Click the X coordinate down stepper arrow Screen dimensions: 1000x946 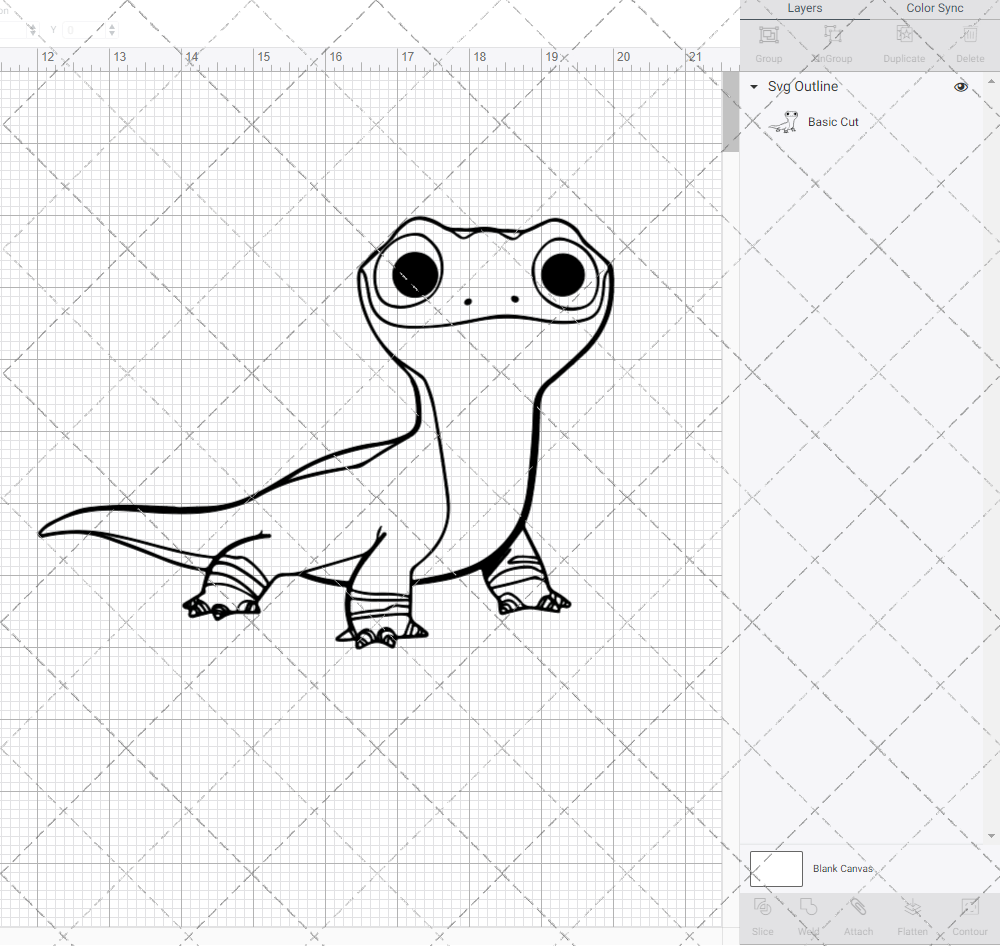[x=32, y=34]
